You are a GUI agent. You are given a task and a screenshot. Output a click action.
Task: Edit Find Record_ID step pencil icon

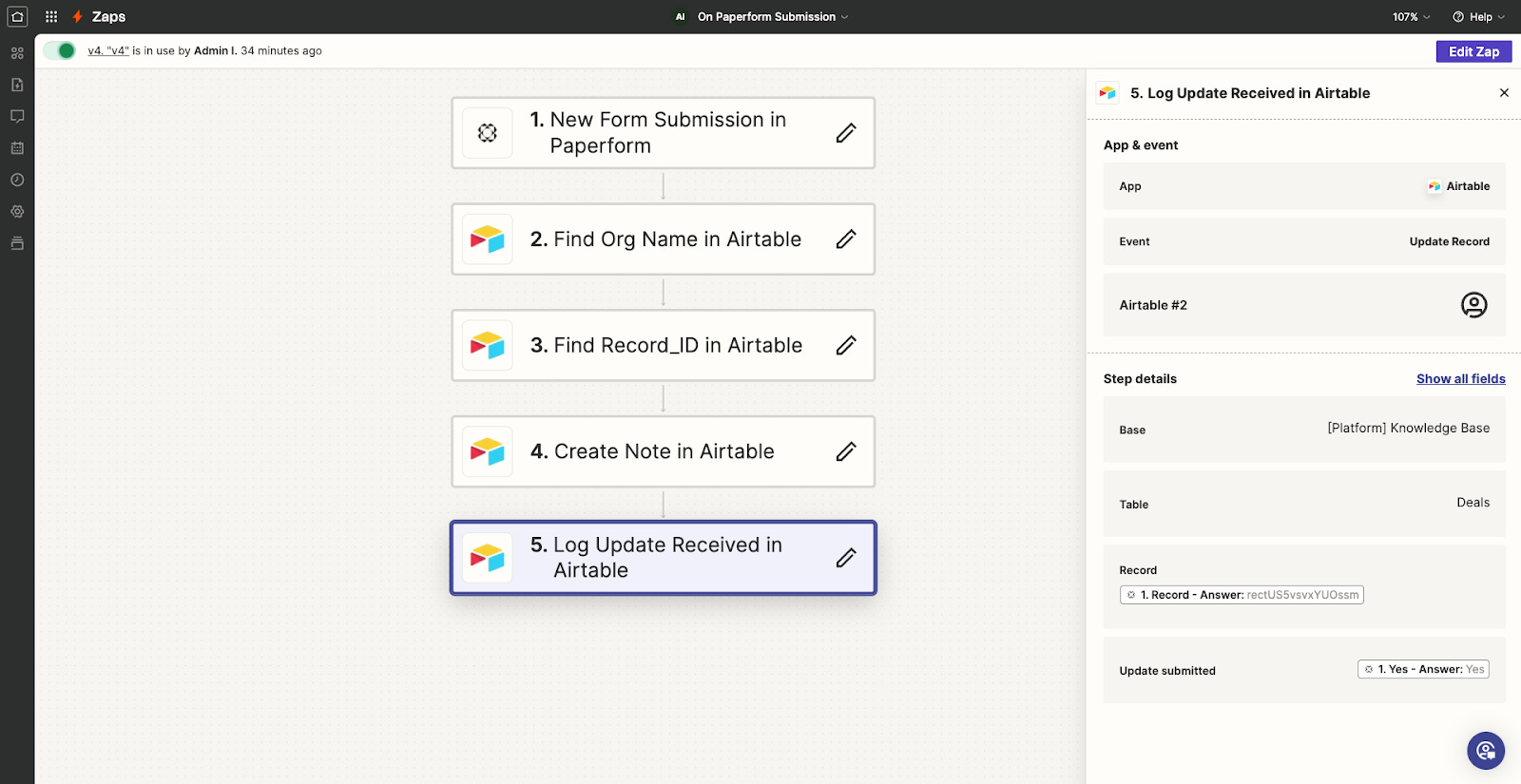(x=846, y=345)
